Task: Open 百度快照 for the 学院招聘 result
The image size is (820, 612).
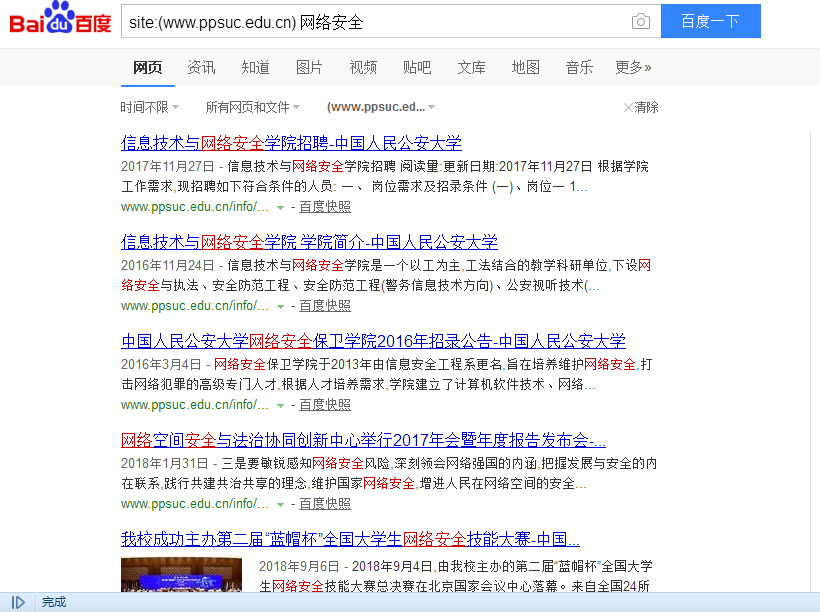Action: point(325,207)
